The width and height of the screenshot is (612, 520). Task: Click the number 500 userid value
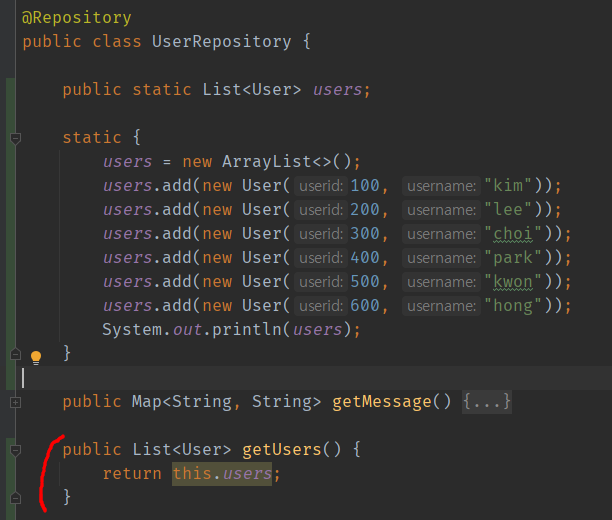[x=365, y=282]
